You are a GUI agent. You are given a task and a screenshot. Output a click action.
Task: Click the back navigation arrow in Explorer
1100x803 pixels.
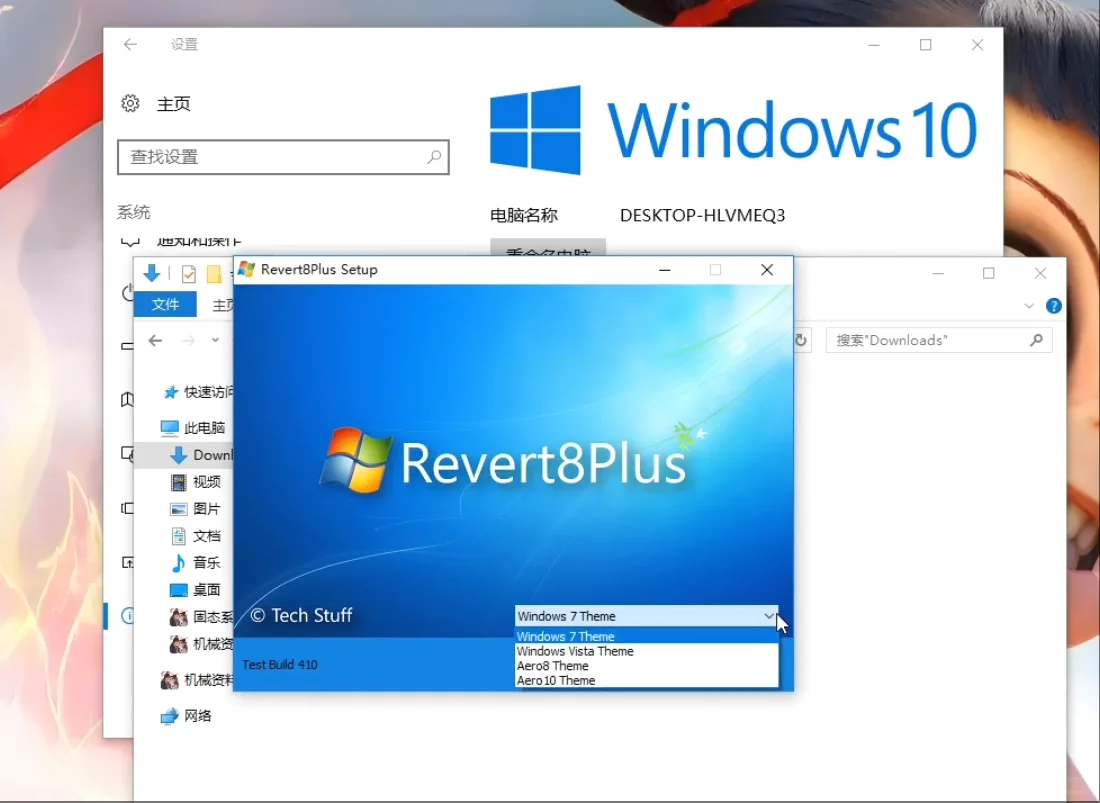(x=155, y=340)
